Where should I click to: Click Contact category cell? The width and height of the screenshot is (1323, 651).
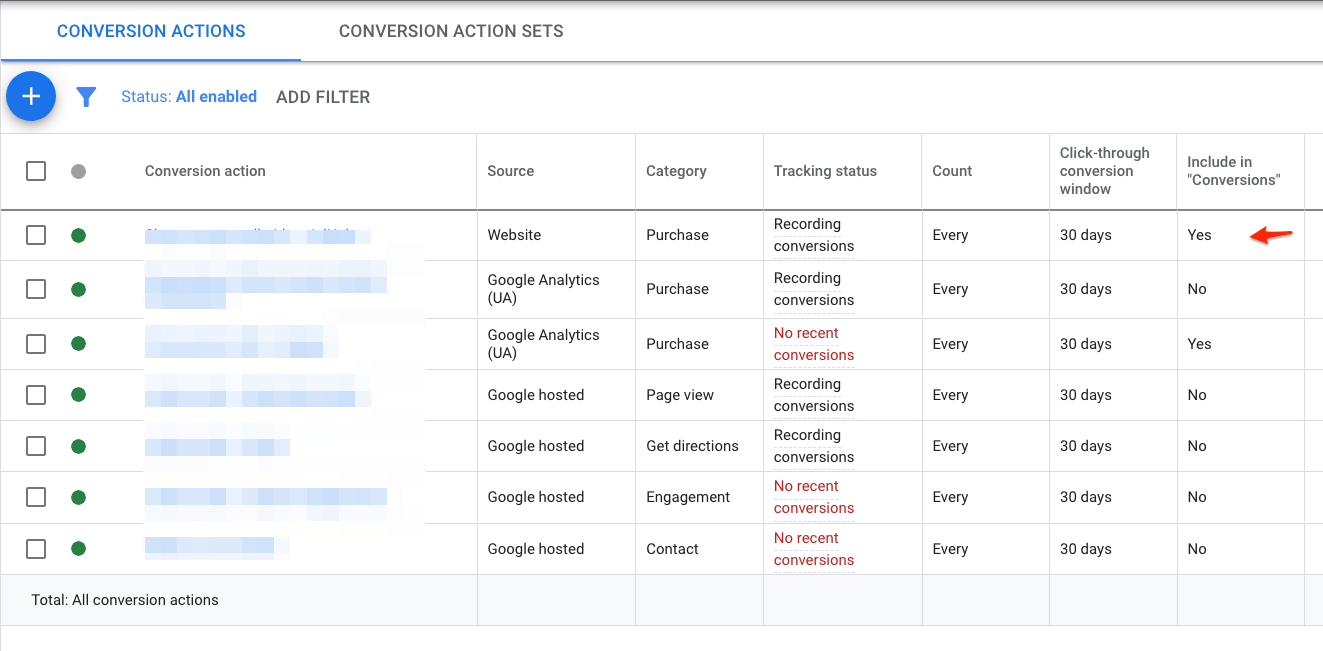click(x=673, y=549)
